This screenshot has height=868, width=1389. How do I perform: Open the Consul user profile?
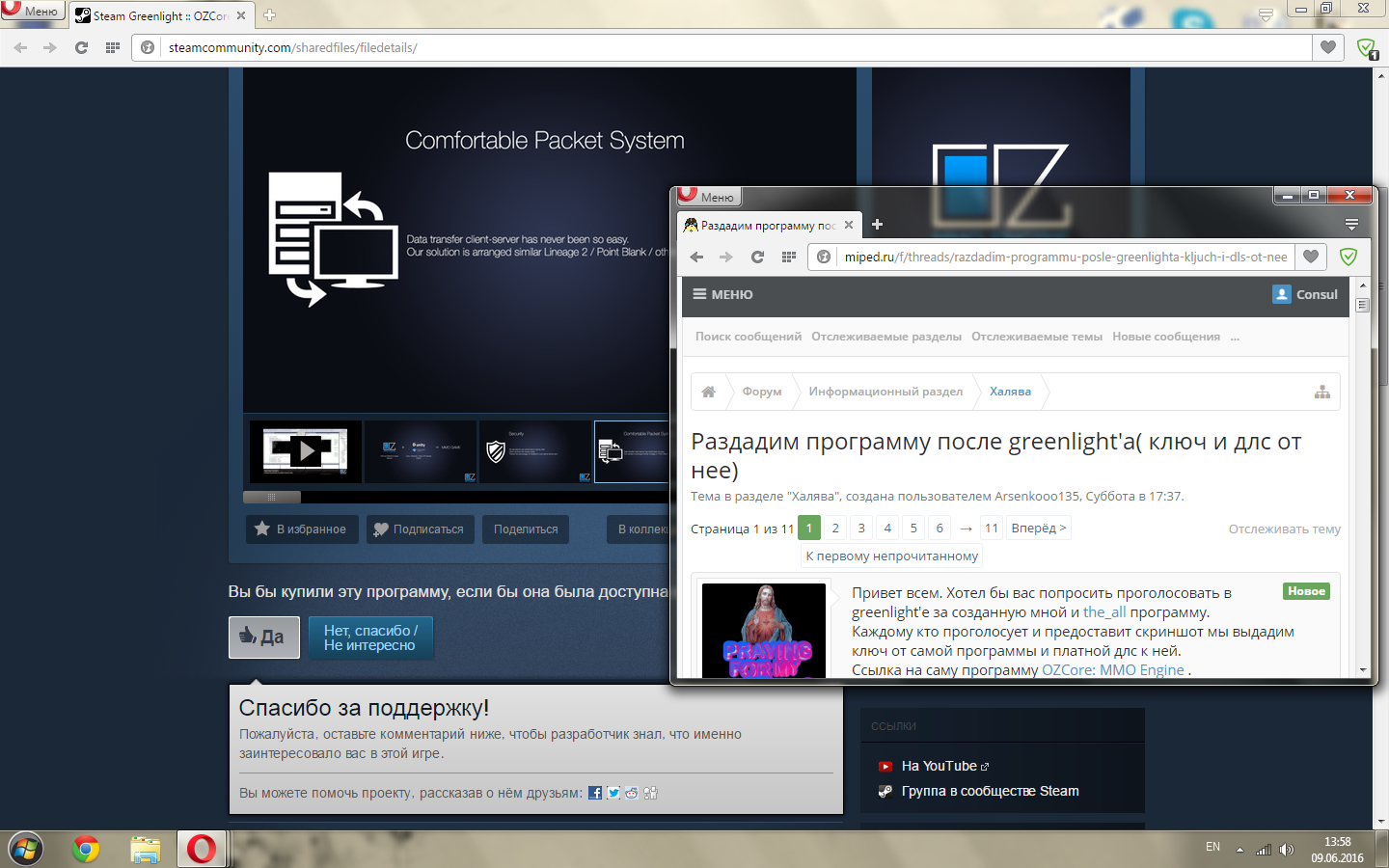point(1305,294)
